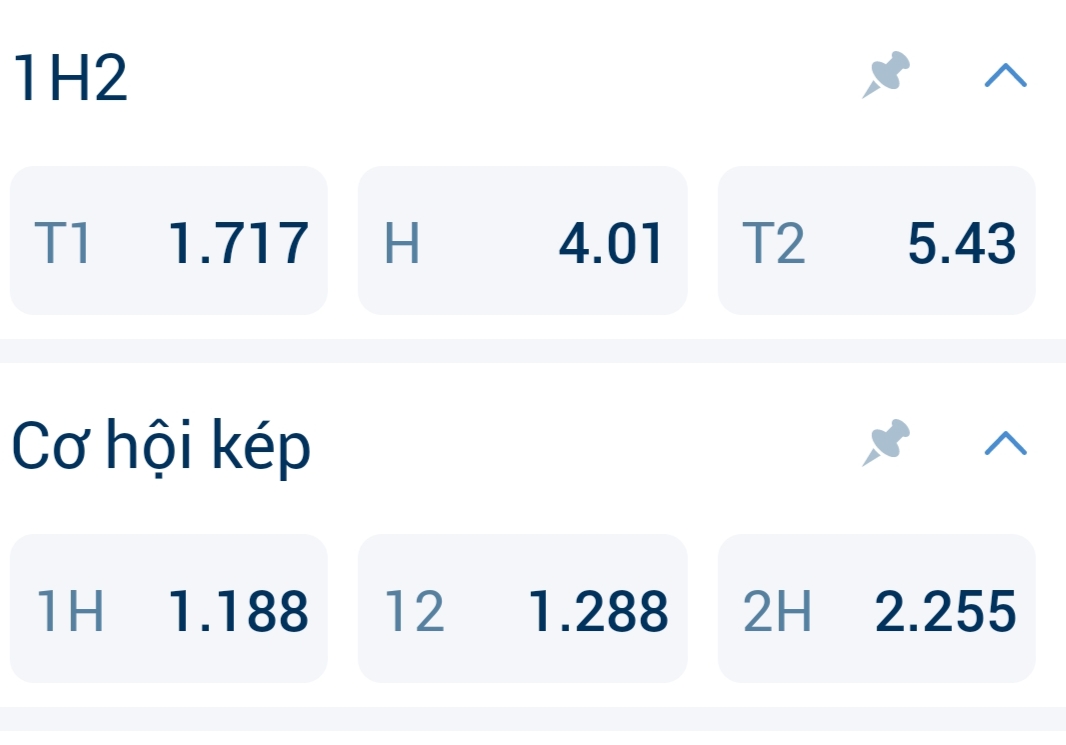Select the T1 outcome button
This screenshot has width=1066, height=745.
168,241
